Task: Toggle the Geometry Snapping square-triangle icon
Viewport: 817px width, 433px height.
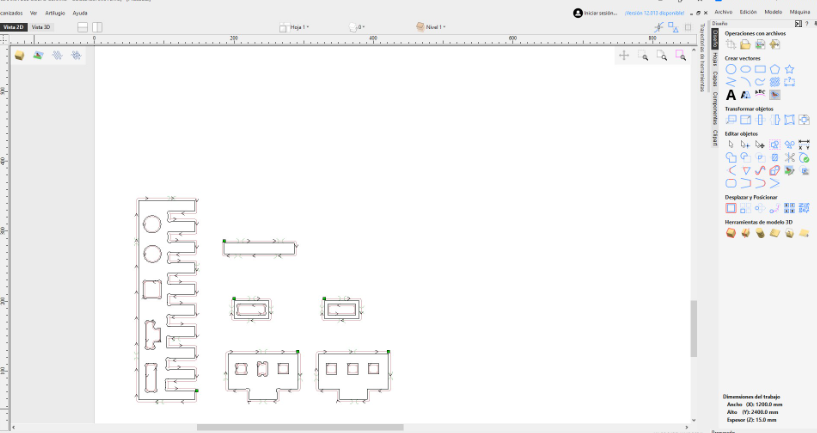Action: [x=673, y=27]
